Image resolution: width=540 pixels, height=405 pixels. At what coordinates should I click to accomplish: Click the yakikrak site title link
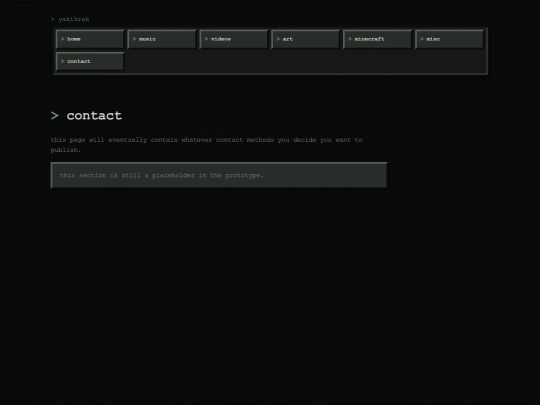click(70, 19)
